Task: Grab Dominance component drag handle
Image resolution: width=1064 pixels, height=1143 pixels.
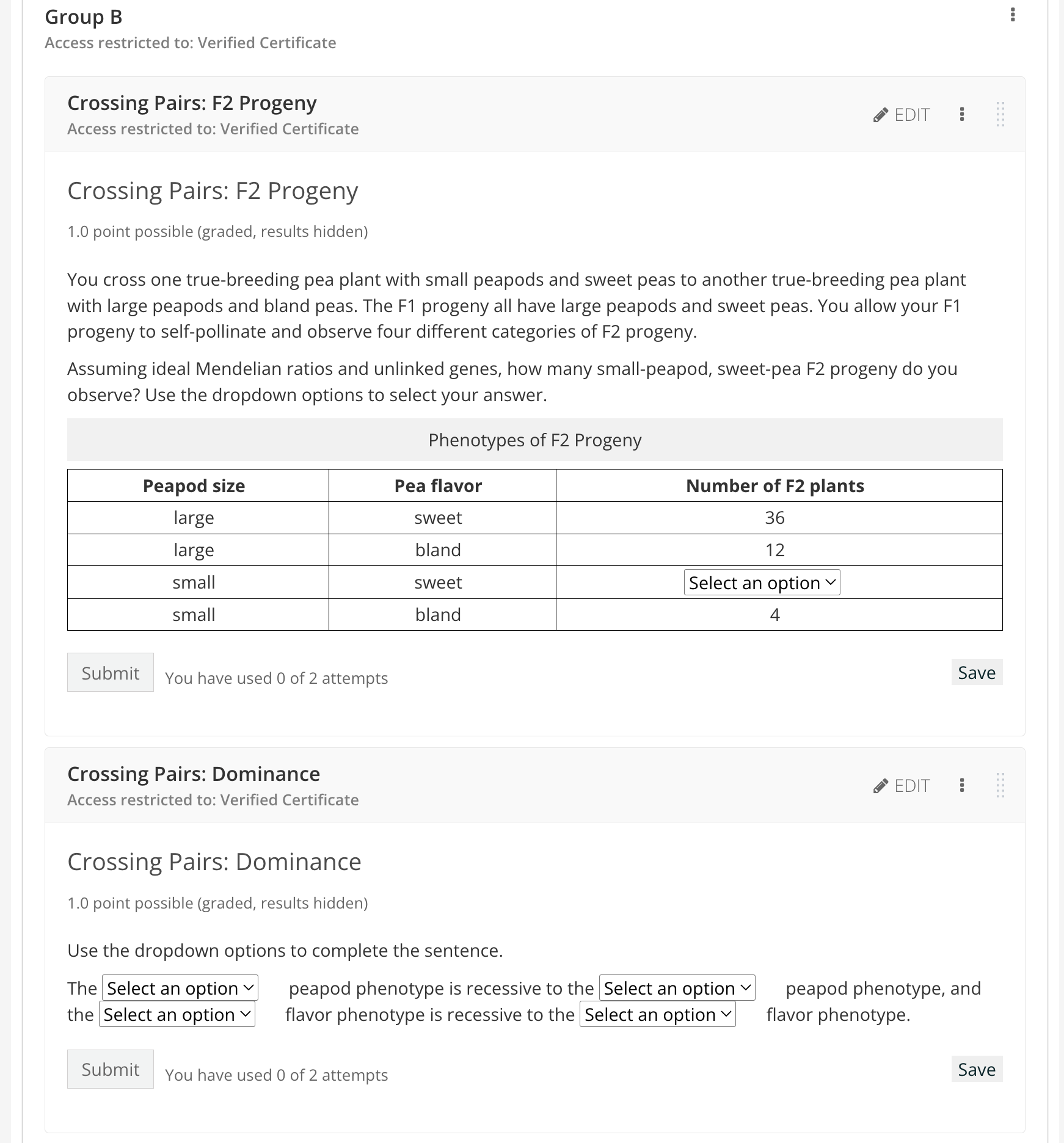Action: coord(1000,785)
